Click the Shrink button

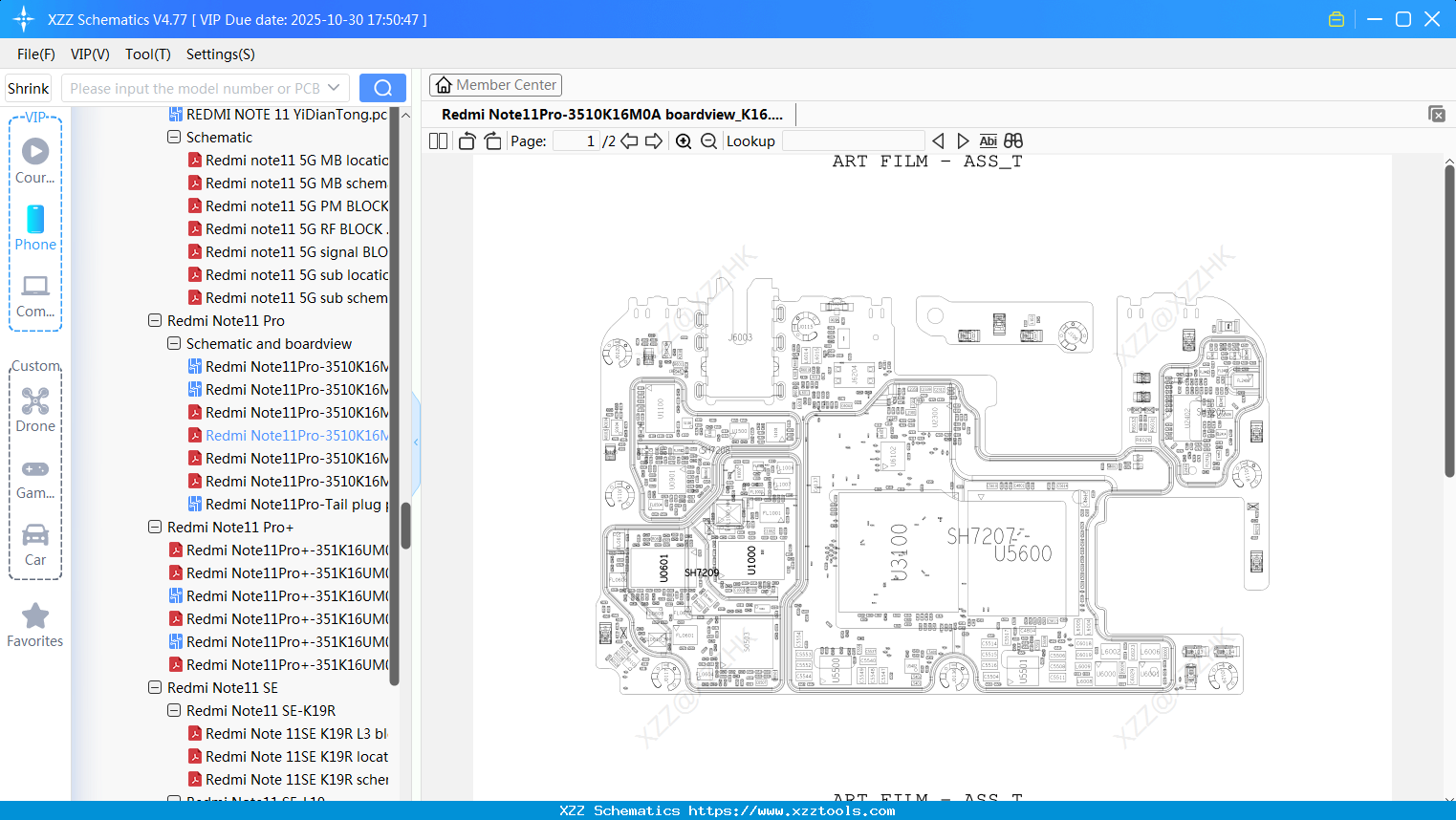28,87
